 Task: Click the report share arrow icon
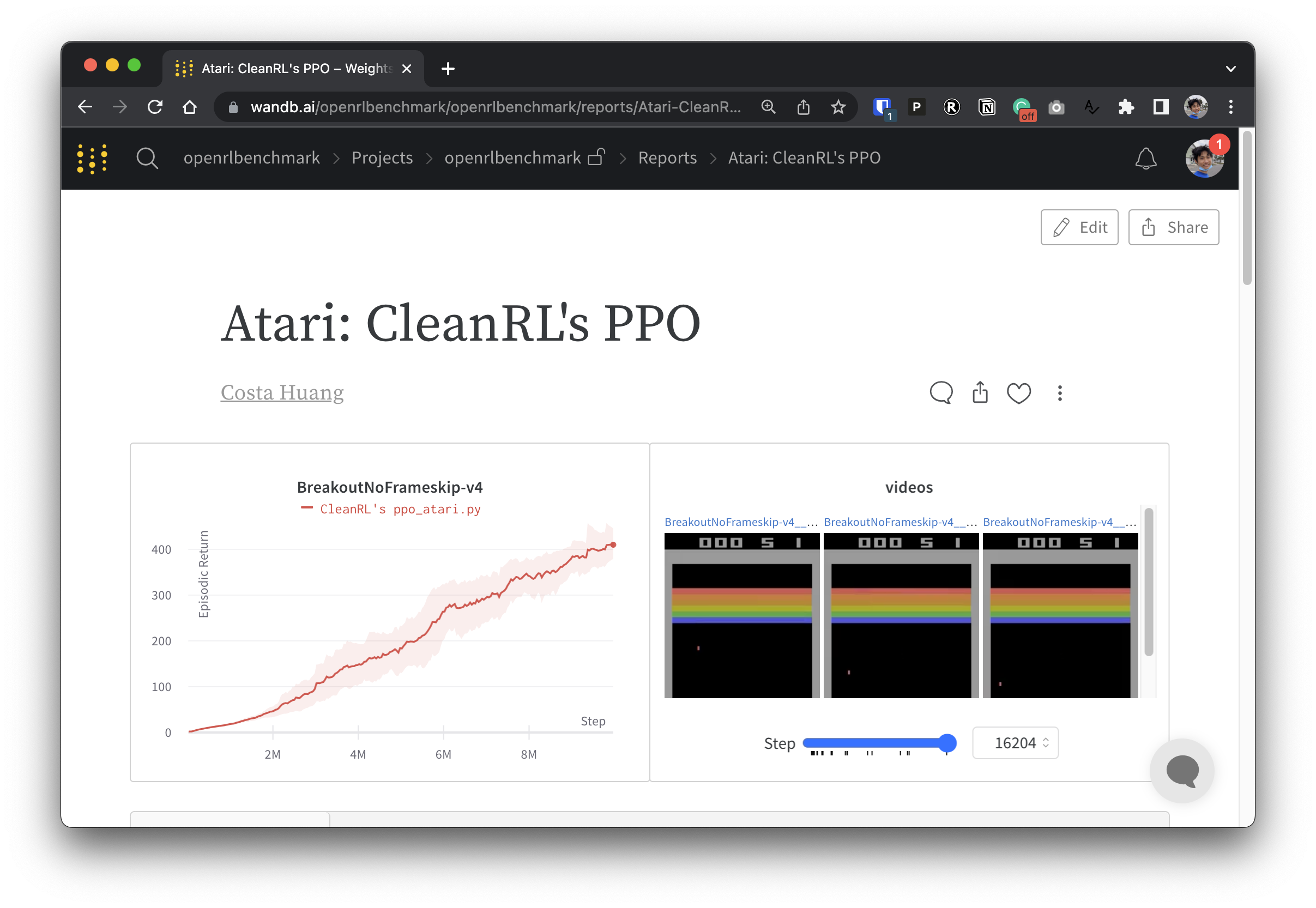pos(980,392)
